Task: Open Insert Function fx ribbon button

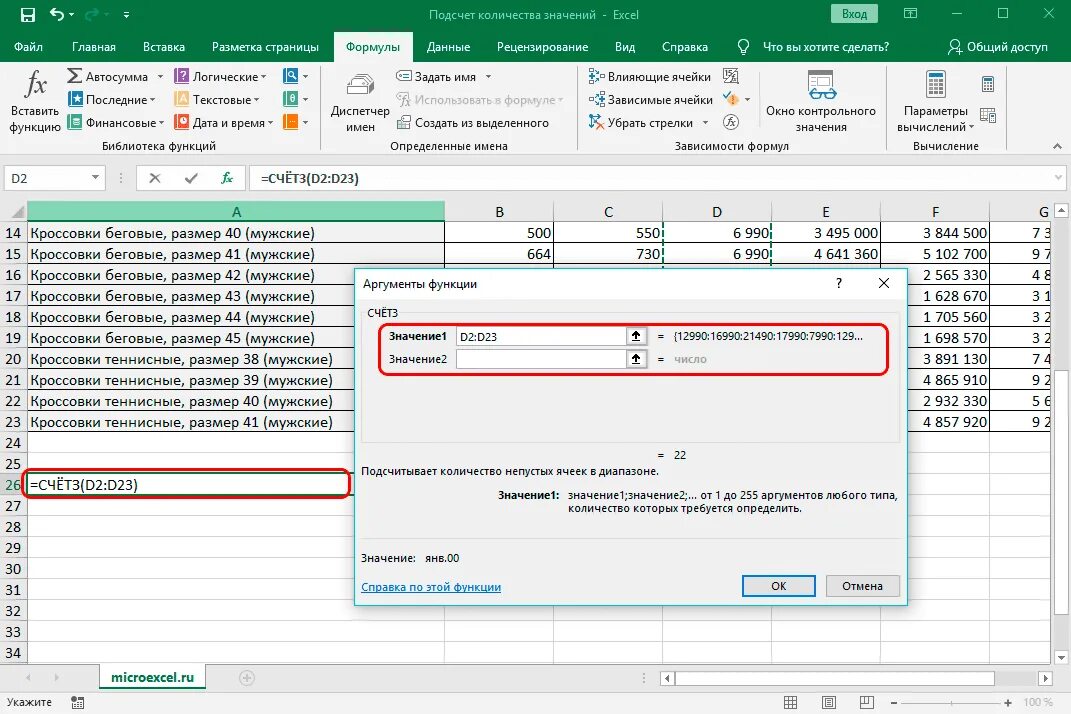Action: [x=35, y=100]
